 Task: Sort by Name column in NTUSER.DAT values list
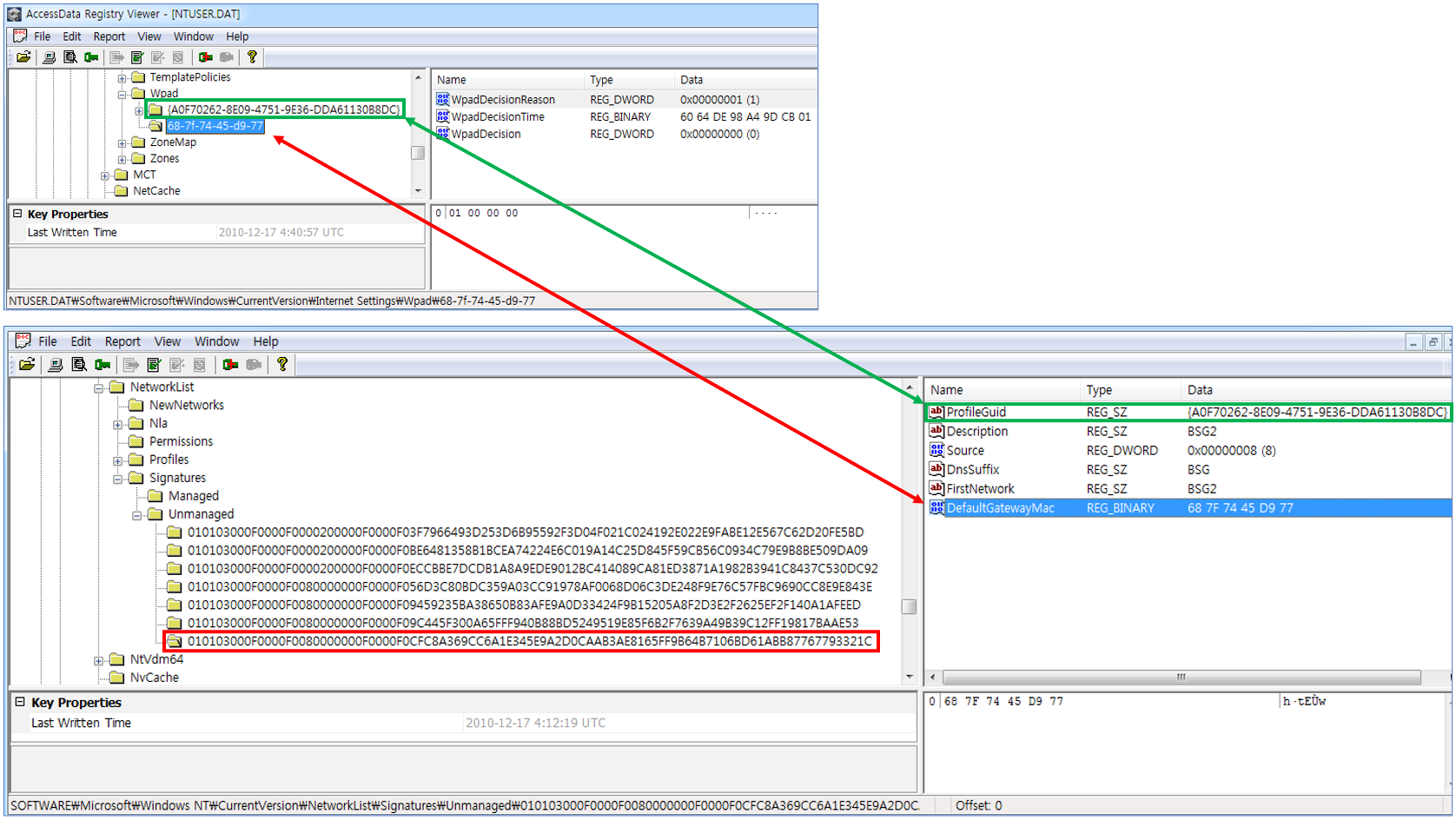508,80
